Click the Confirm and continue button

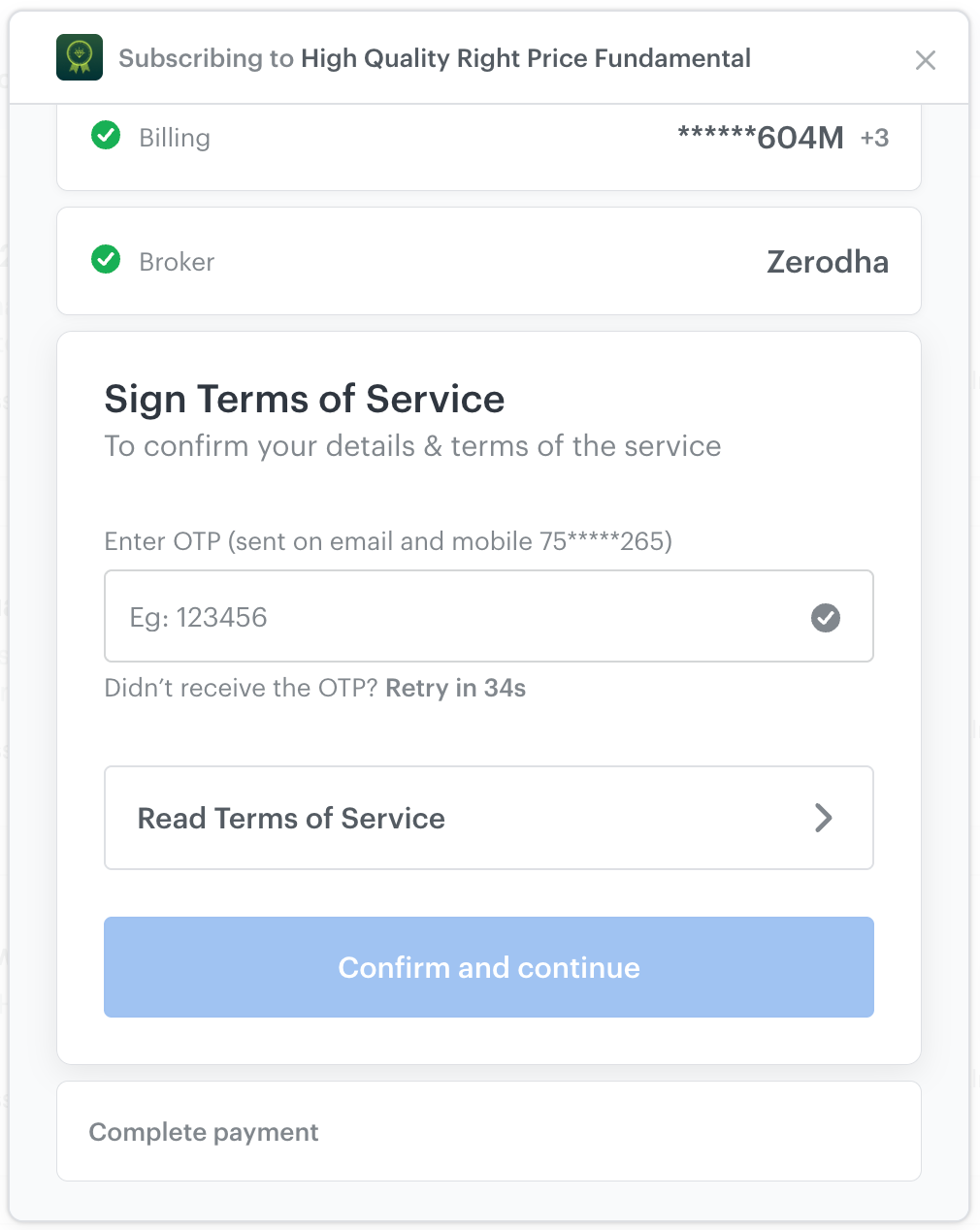[x=489, y=967]
